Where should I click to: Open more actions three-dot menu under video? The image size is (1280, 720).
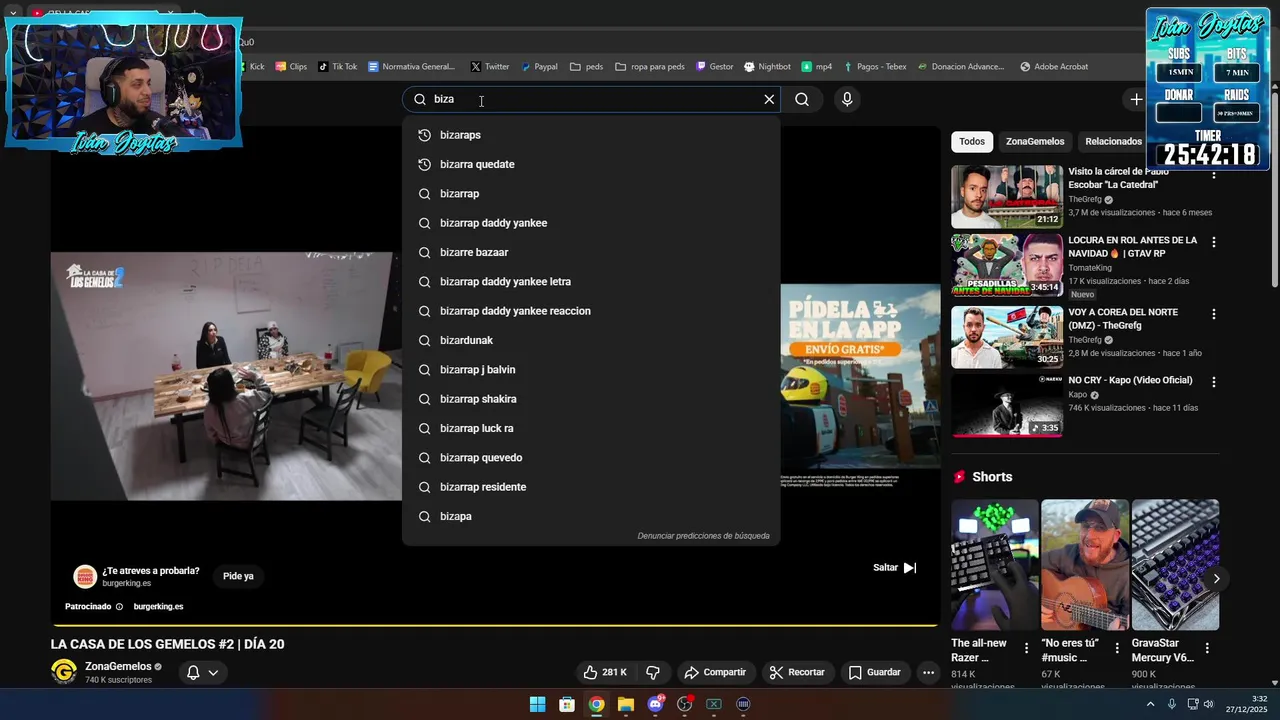[928, 672]
